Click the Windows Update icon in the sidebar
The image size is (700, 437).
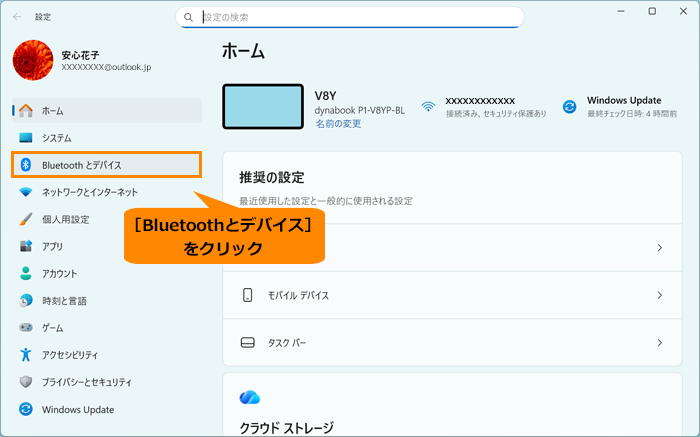click(26, 409)
